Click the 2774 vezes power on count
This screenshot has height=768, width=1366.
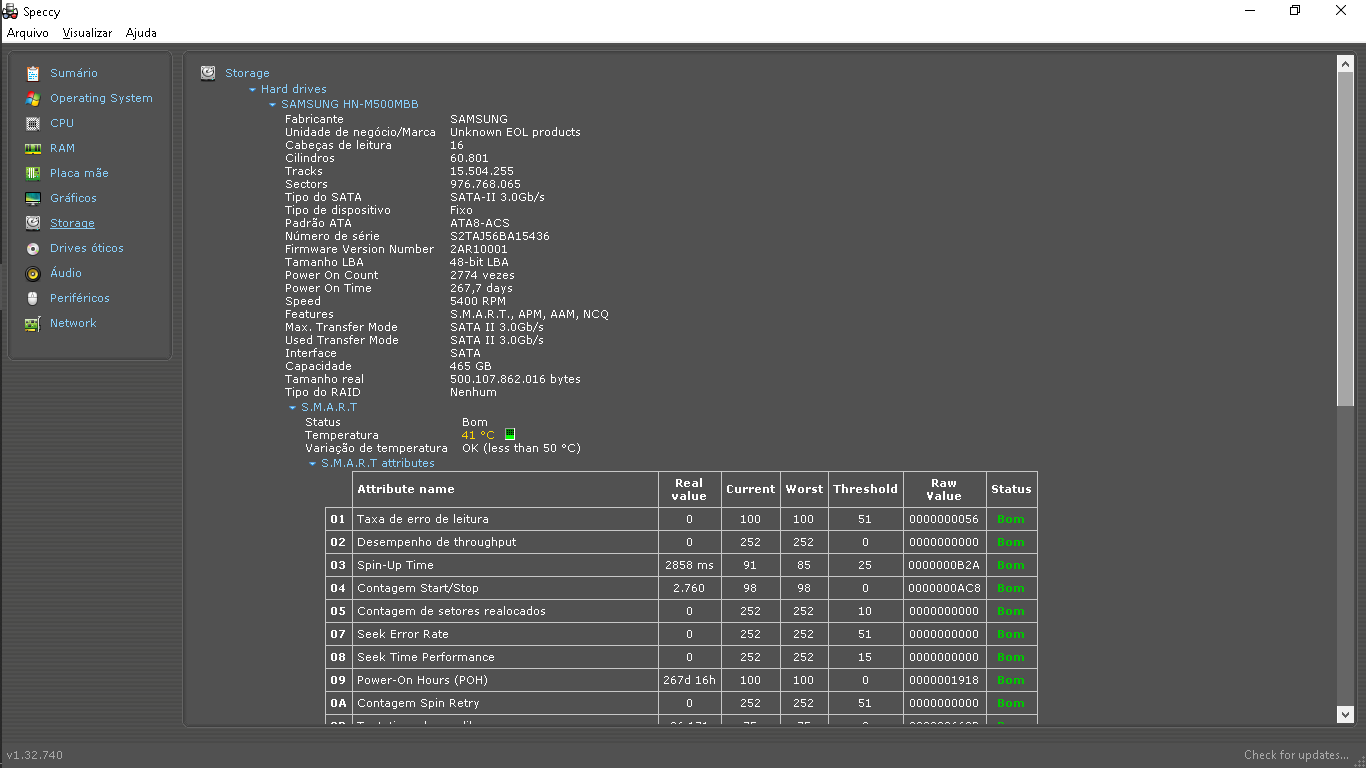(482, 275)
